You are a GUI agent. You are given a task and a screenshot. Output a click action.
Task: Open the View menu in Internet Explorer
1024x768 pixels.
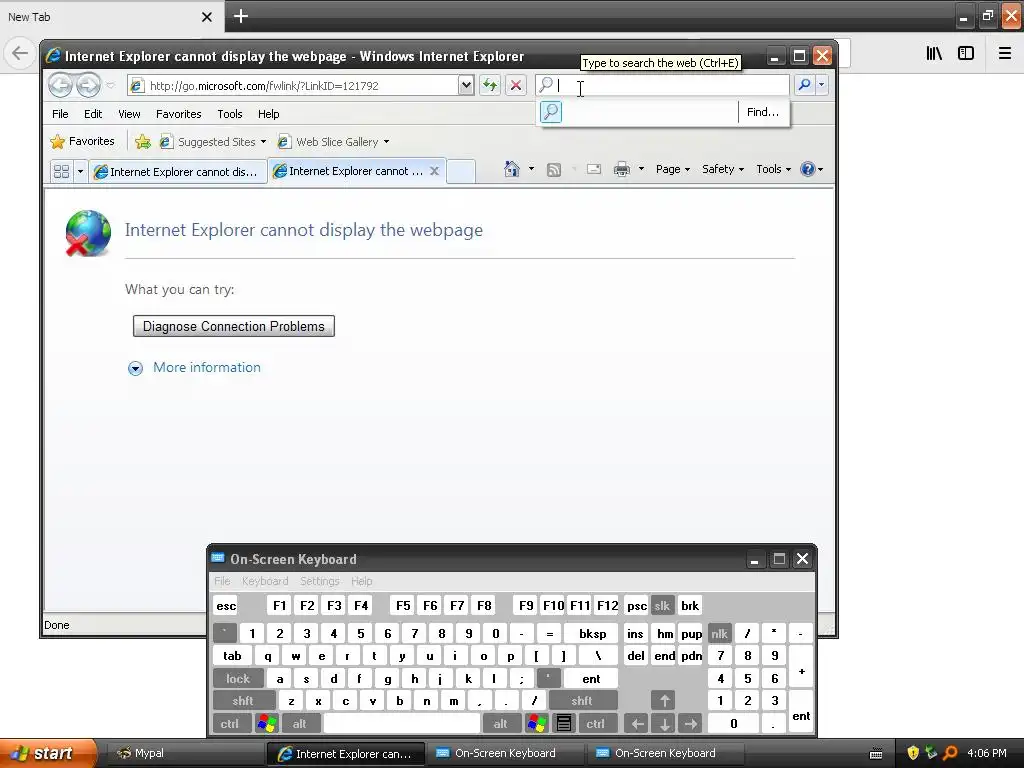pos(129,114)
